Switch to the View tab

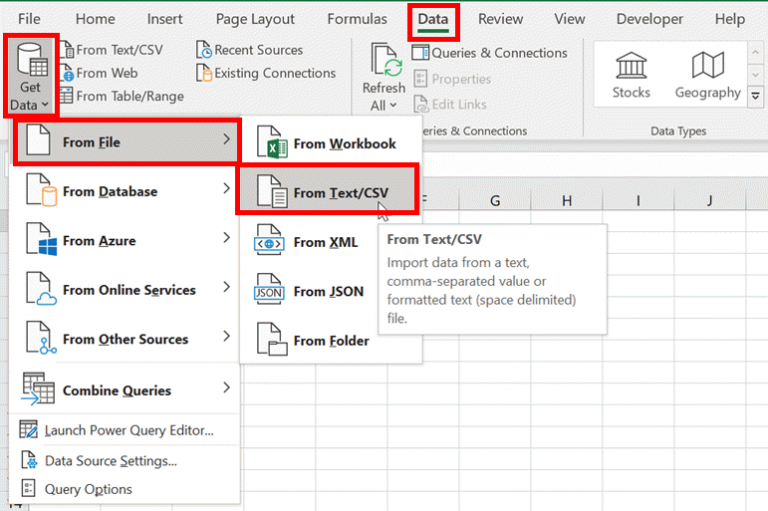[x=570, y=19]
